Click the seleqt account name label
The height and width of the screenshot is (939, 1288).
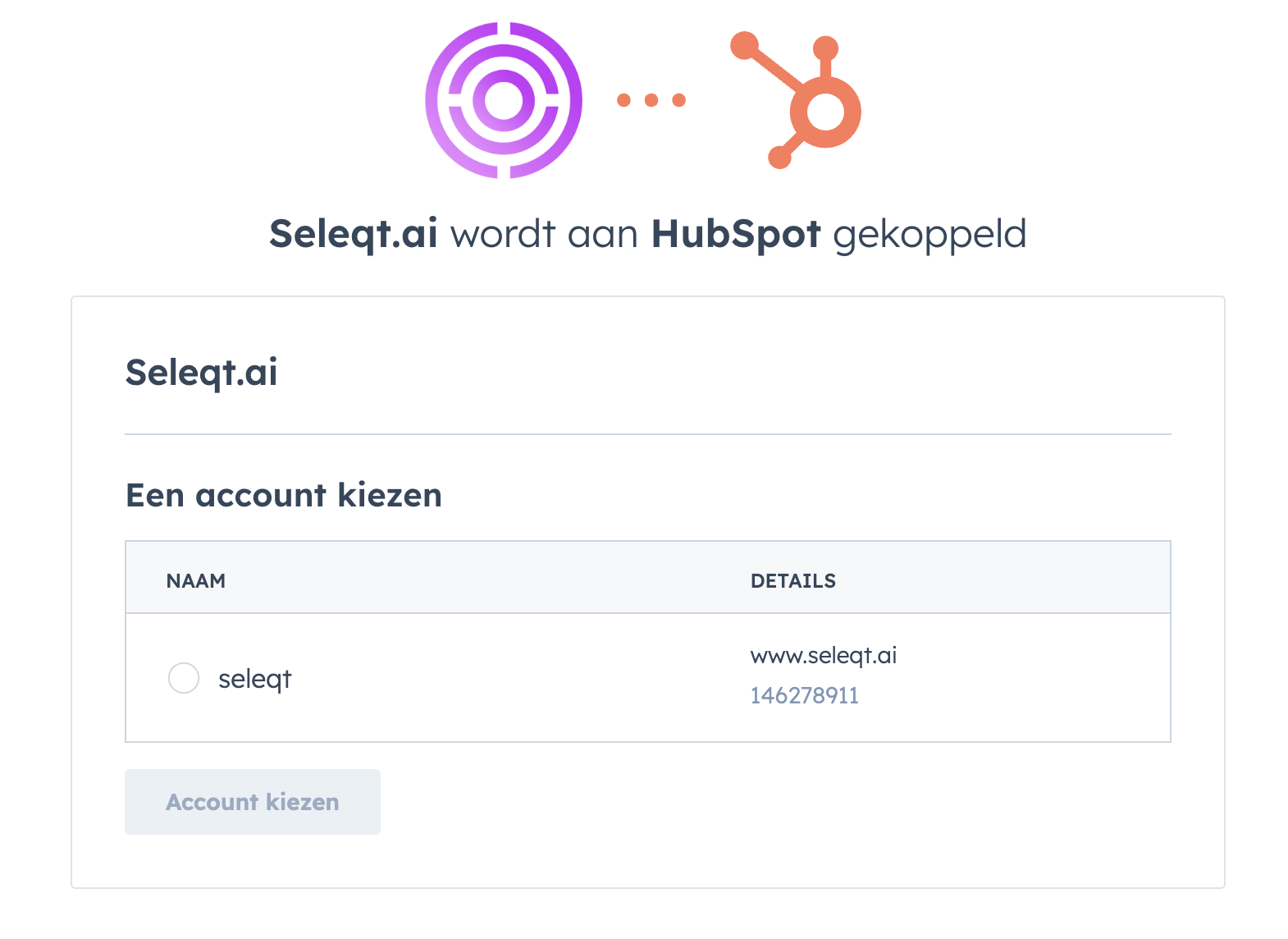pyautogui.click(x=254, y=679)
